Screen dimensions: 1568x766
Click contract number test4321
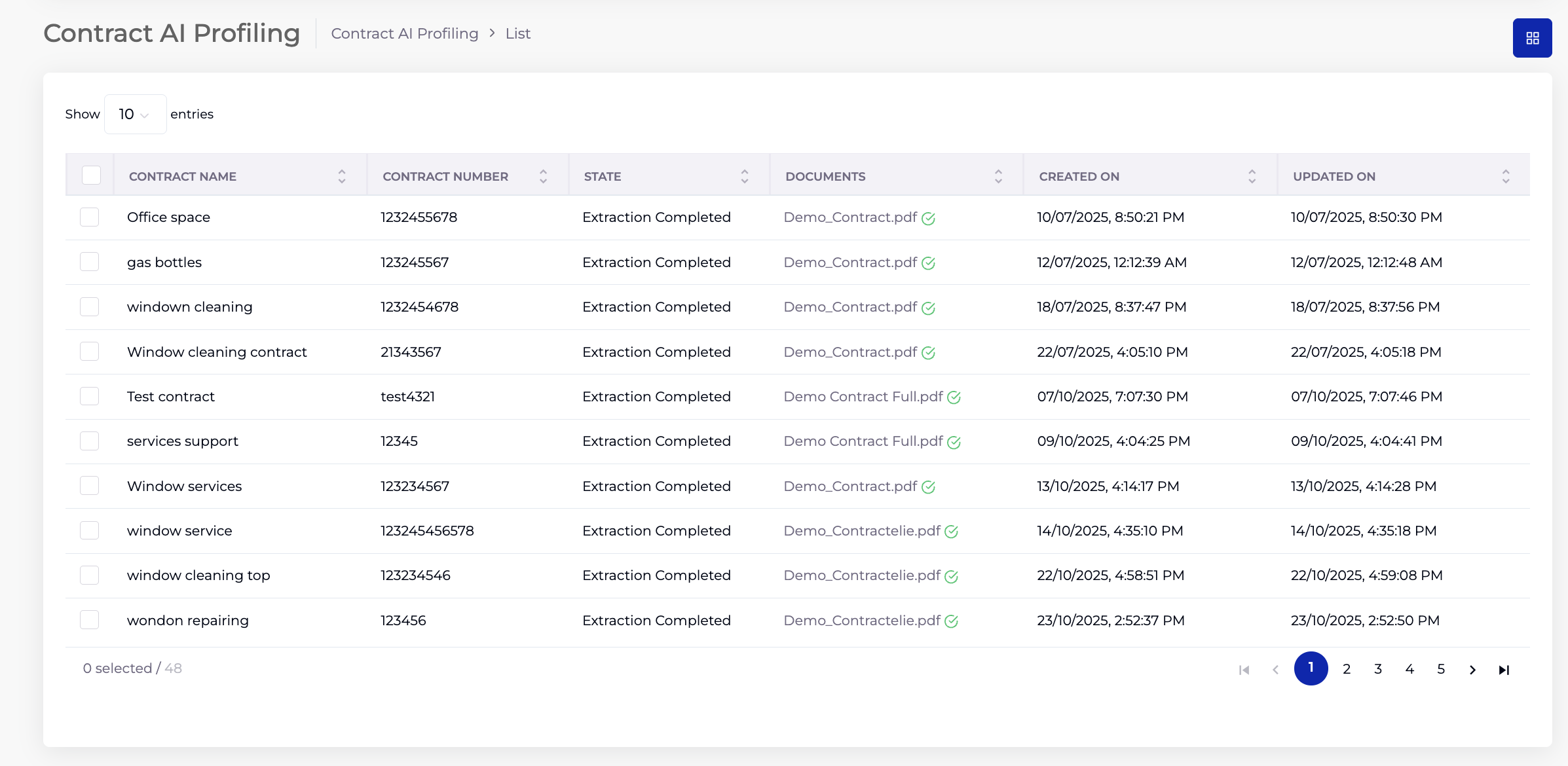[x=408, y=396]
